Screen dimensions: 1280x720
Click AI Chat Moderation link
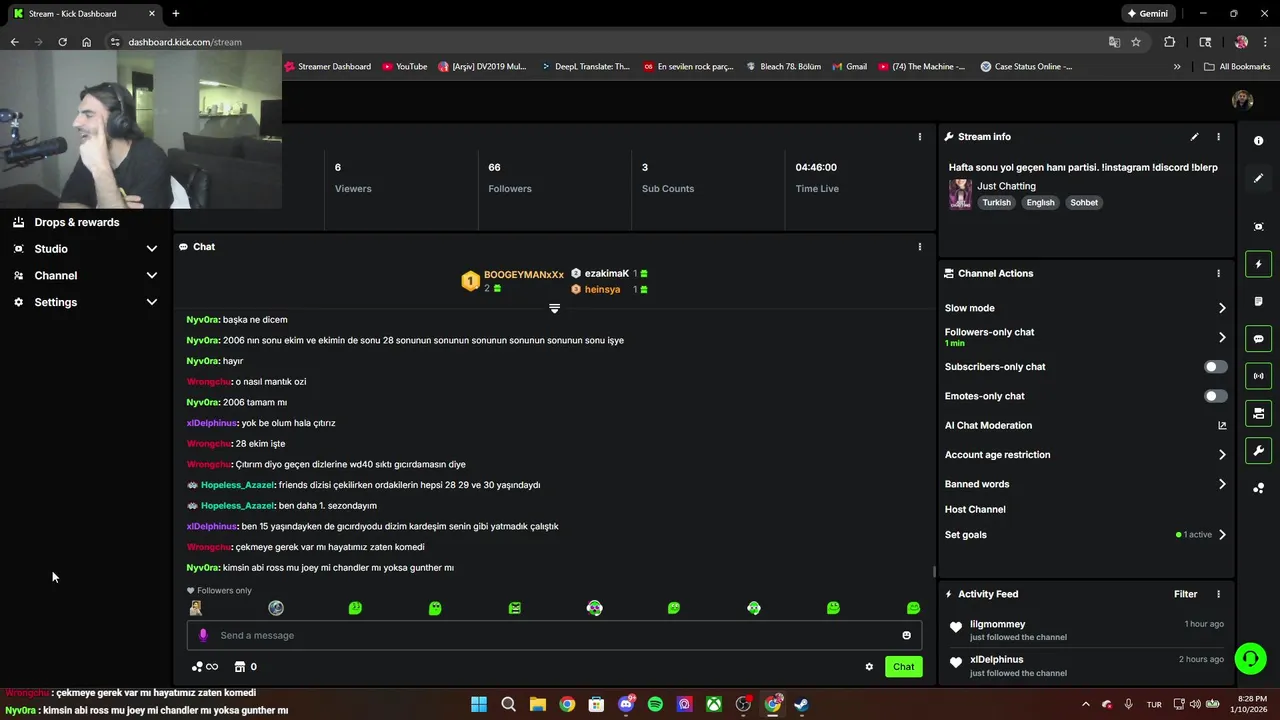pyautogui.click(x=988, y=426)
